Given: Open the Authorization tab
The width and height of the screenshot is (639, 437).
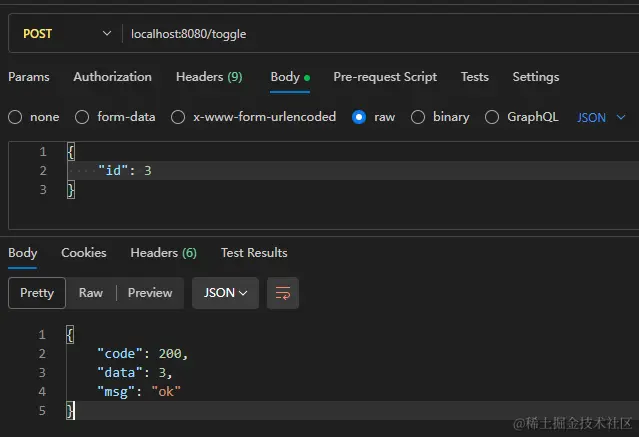Looking at the screenshot, I should pos(112,77).
